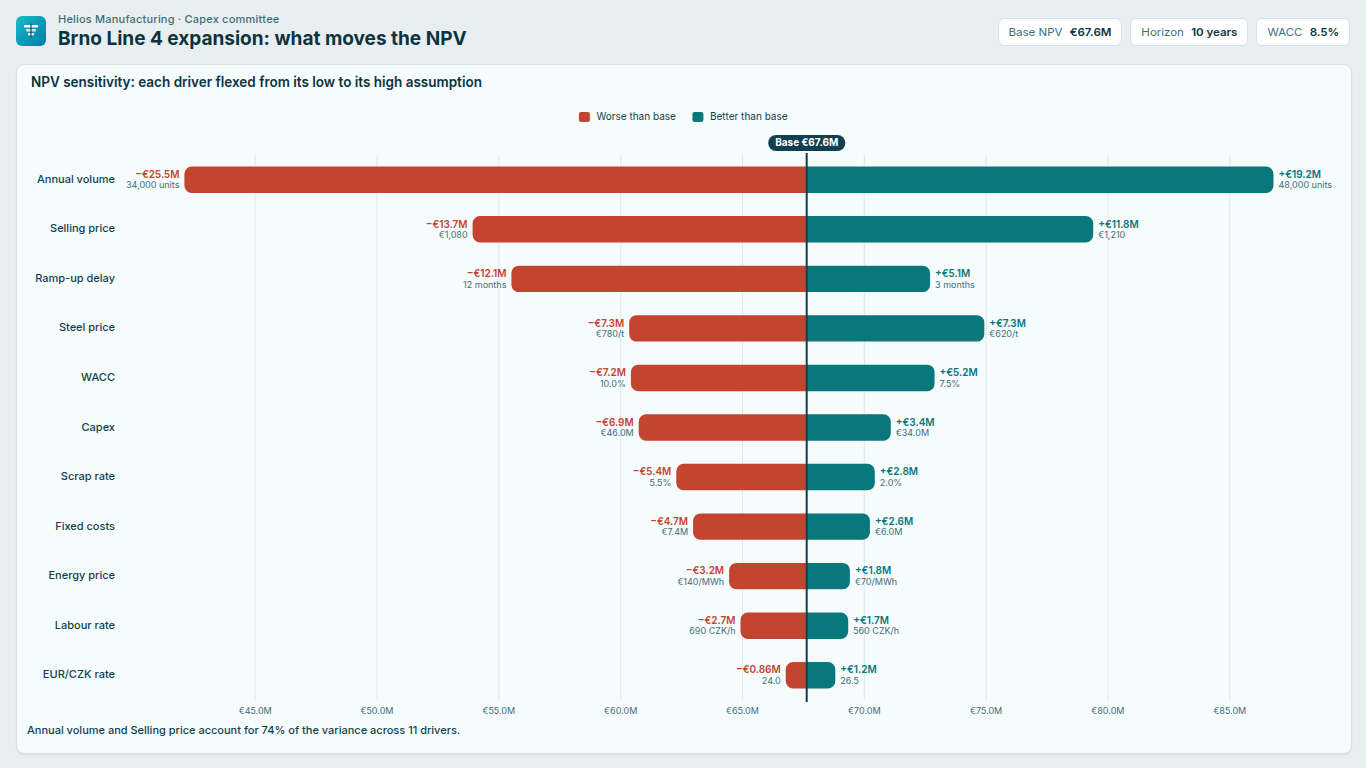
Task: Click the teal 'Better than base' legend swatch
Action: click(698, 117)
